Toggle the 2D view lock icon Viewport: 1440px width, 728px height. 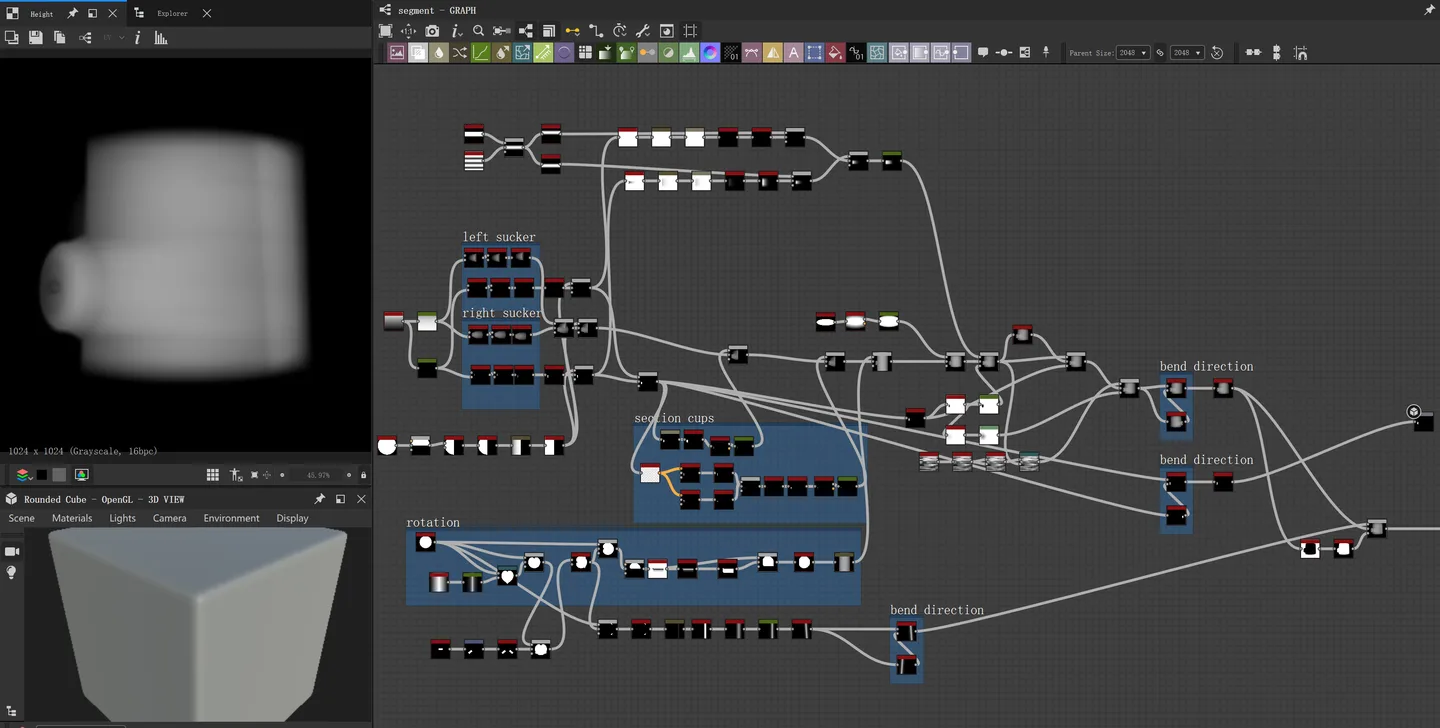pos(363,475)
